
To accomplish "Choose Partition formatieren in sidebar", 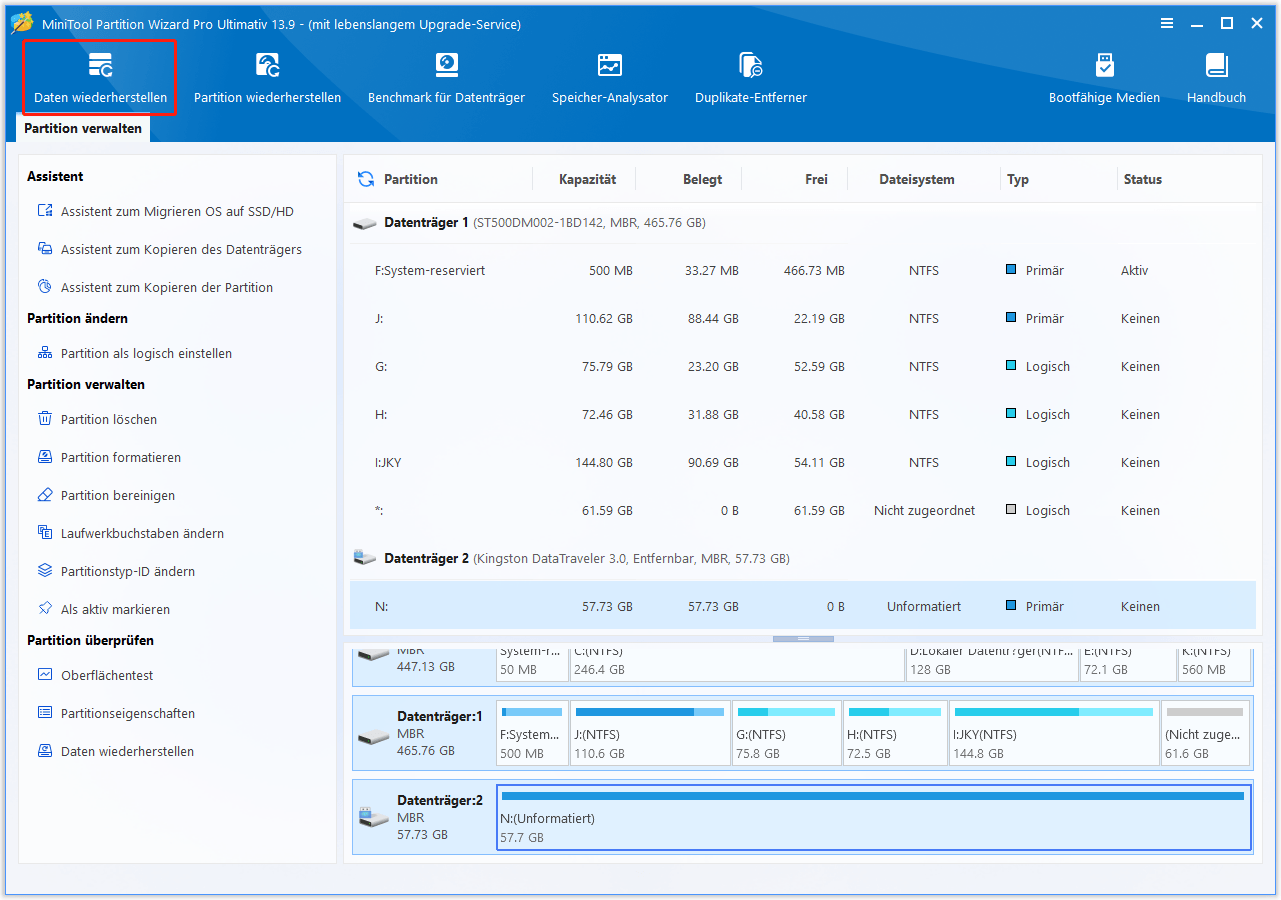I will tap(109, 458).
